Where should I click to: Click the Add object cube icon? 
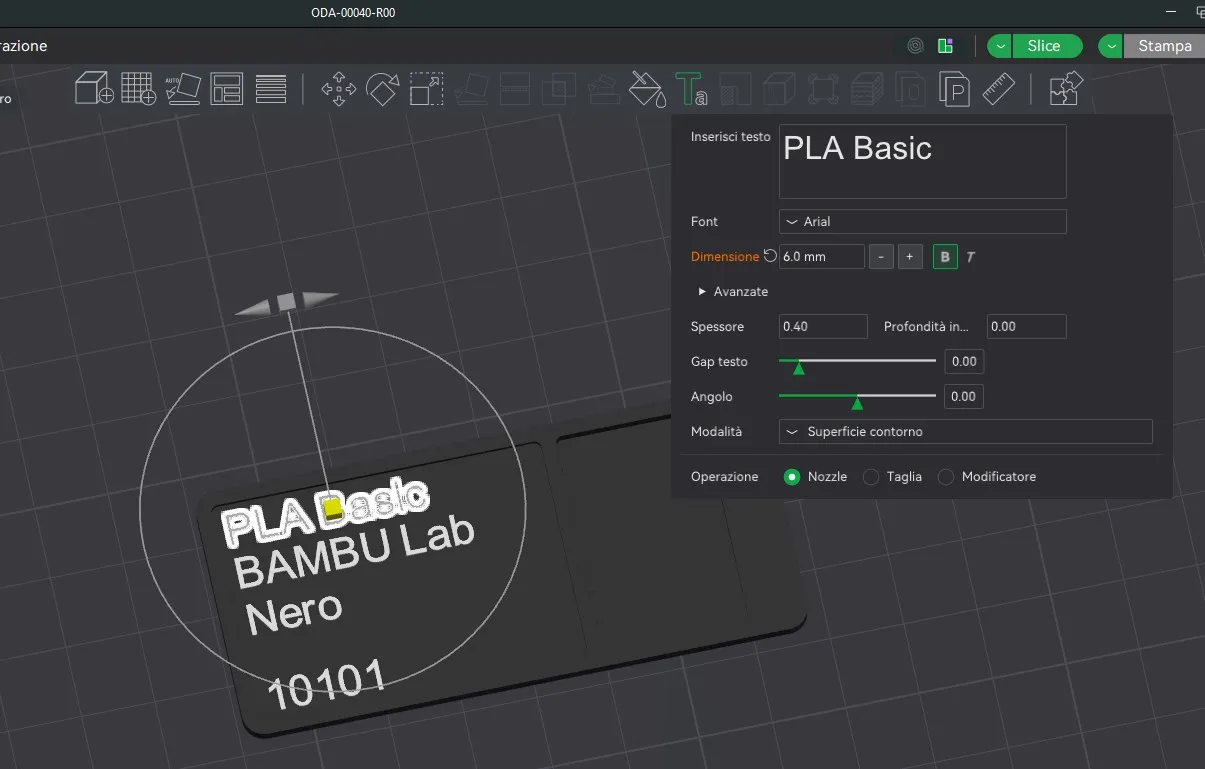coord(95,88)
